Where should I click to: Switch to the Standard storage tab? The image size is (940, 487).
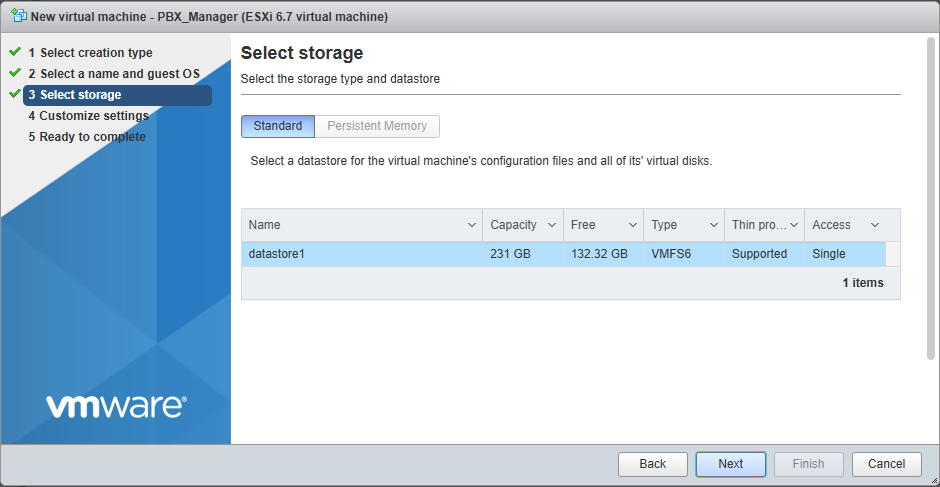pos(277,126)
